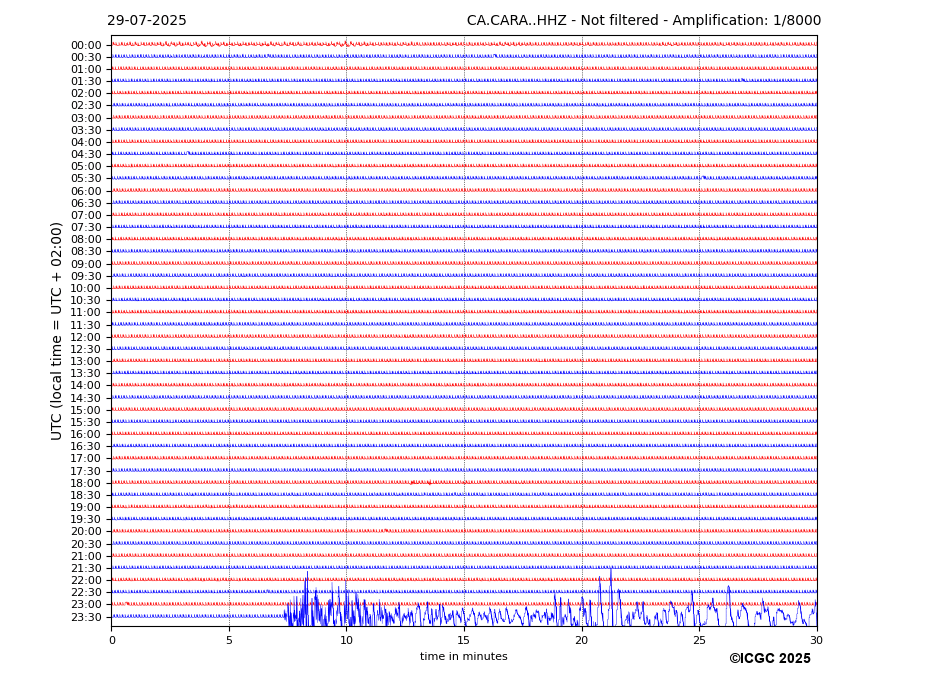Click the 13:30 time row label

(86, 373)
